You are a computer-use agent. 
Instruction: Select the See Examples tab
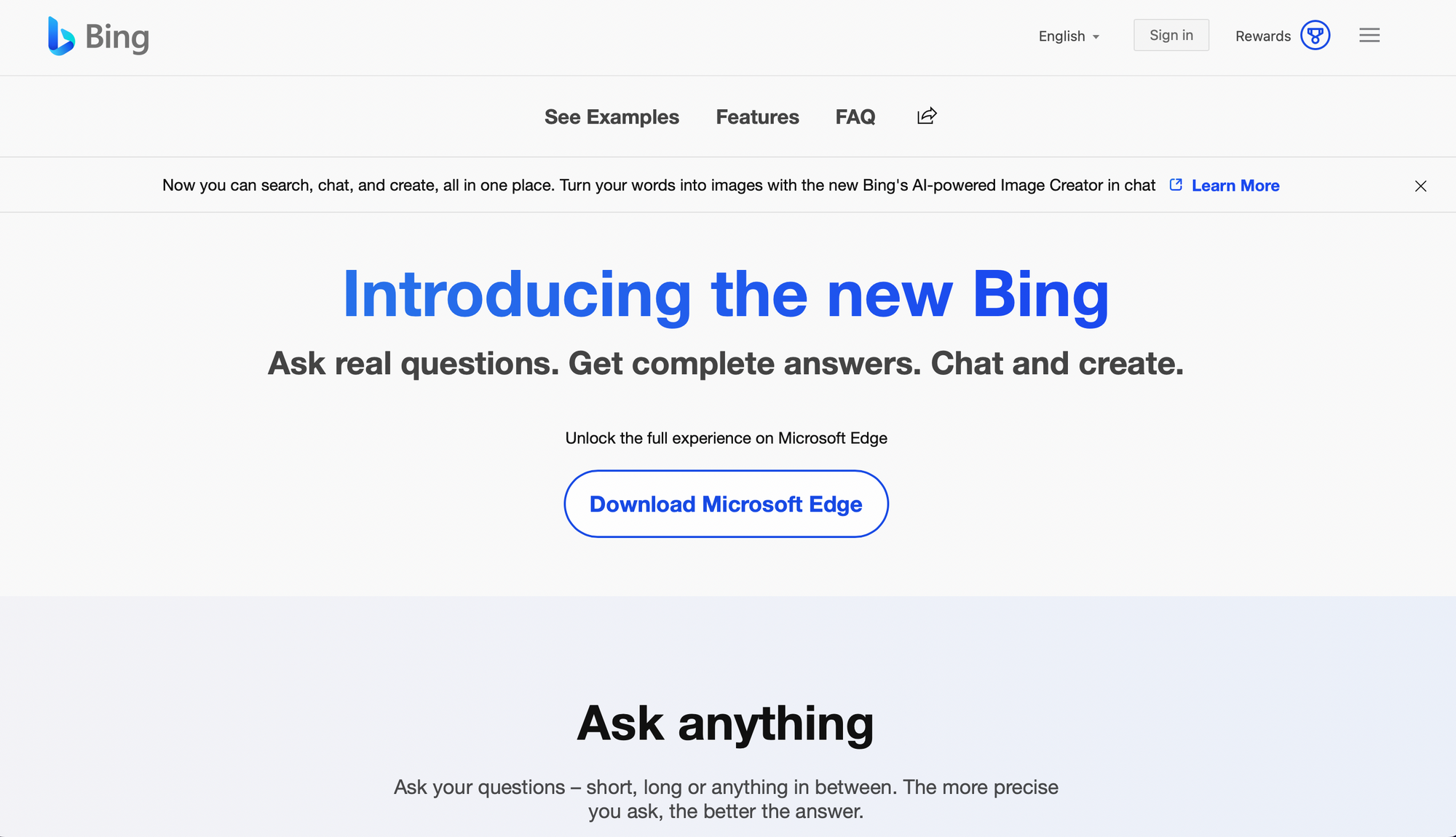[612, 117]
